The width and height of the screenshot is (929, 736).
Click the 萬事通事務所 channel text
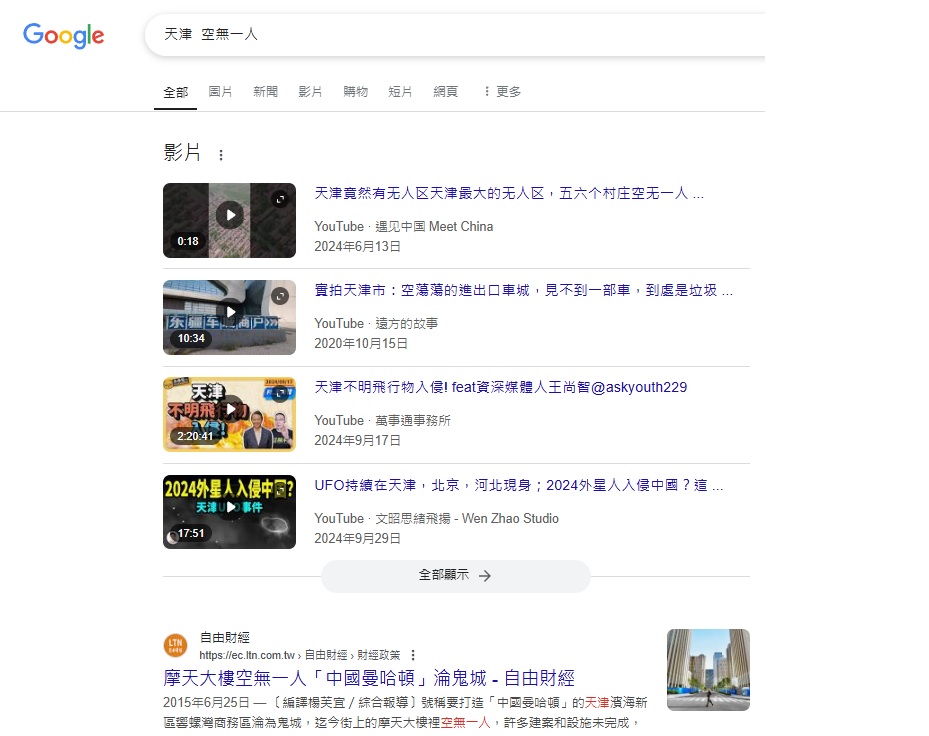pos(413,421)
